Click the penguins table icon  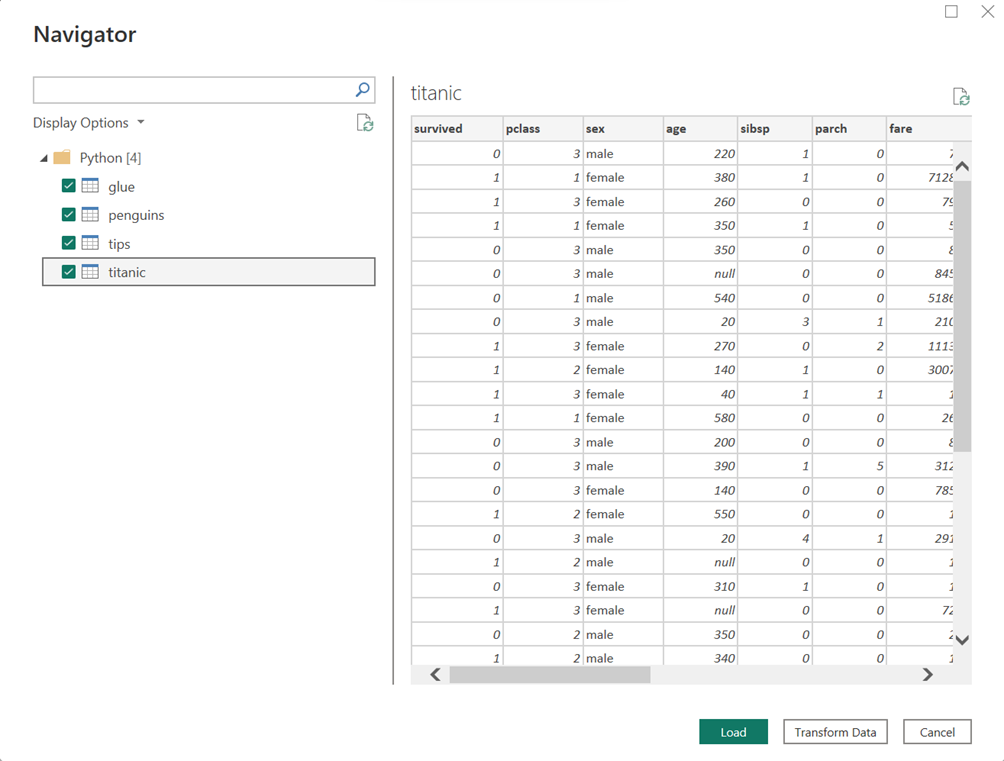point(90,215)
